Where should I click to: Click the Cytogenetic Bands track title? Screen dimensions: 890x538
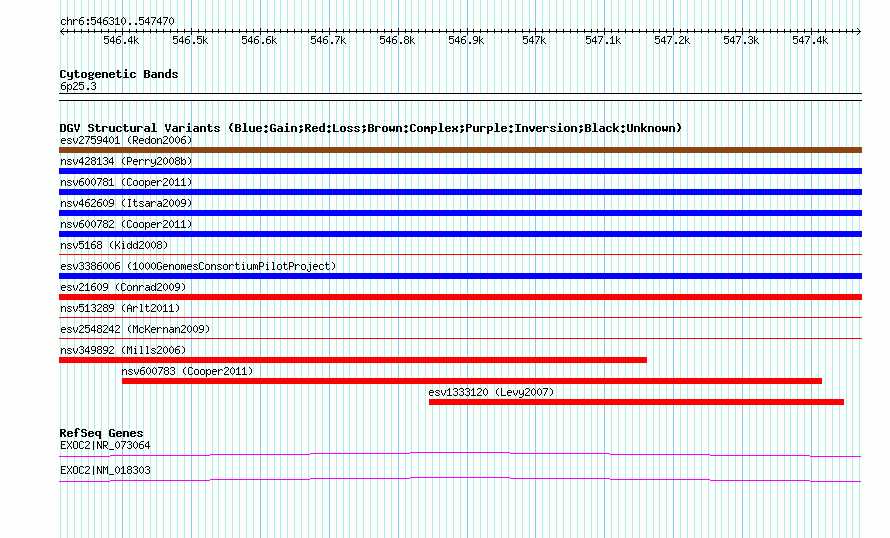(x=119, y=74)
